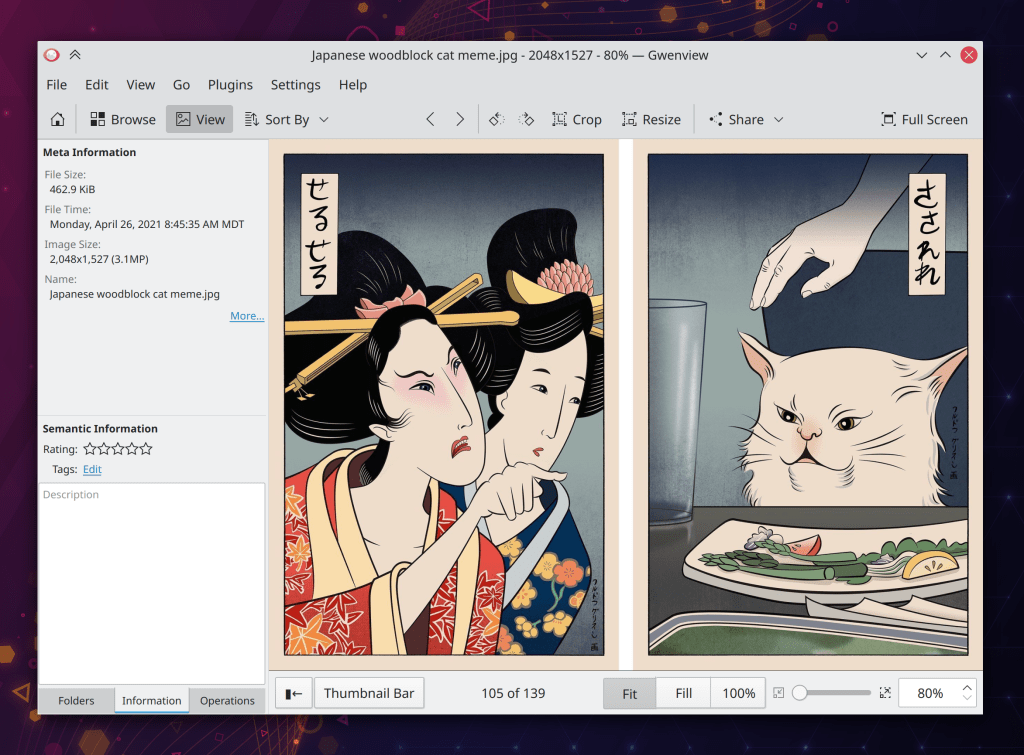Switch to the Operations tab
The image size is (1024, 755).
(x=227, y=700)
